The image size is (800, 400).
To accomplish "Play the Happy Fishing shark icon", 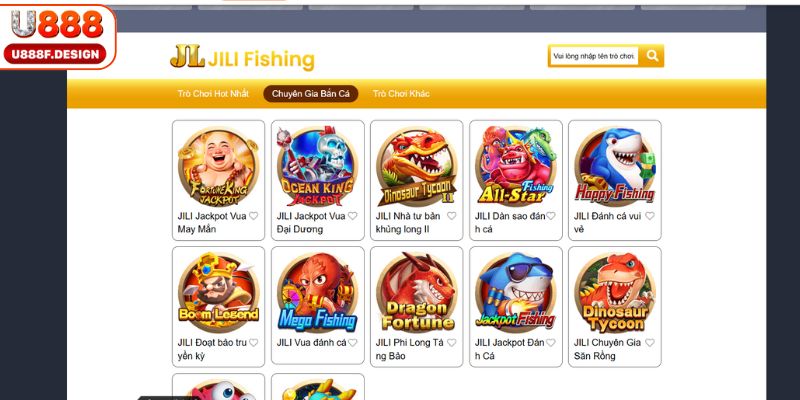I will coord(615,167).
